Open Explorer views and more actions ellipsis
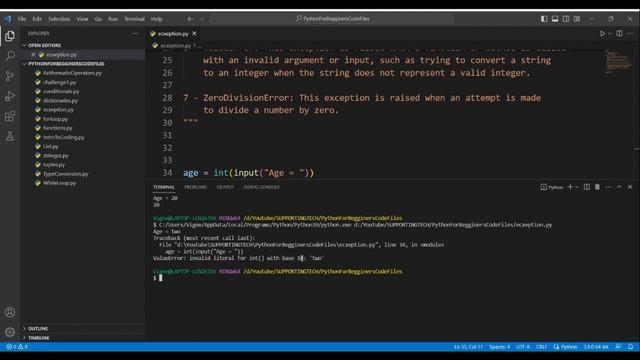This screenshot has width=640, height=360. 135,33
